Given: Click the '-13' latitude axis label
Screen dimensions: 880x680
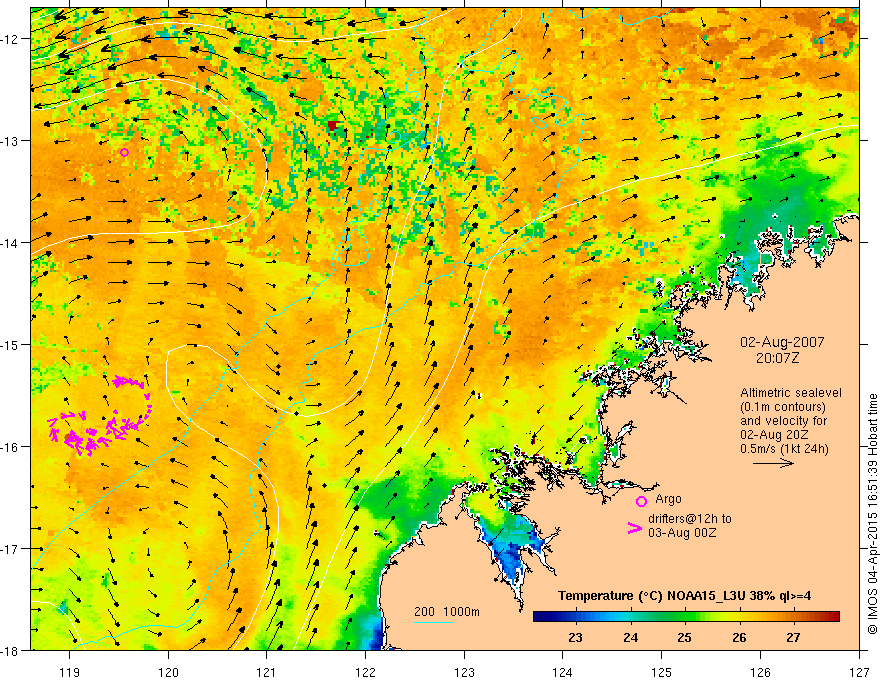Looking at the screenshot, I should click(10, 141).
